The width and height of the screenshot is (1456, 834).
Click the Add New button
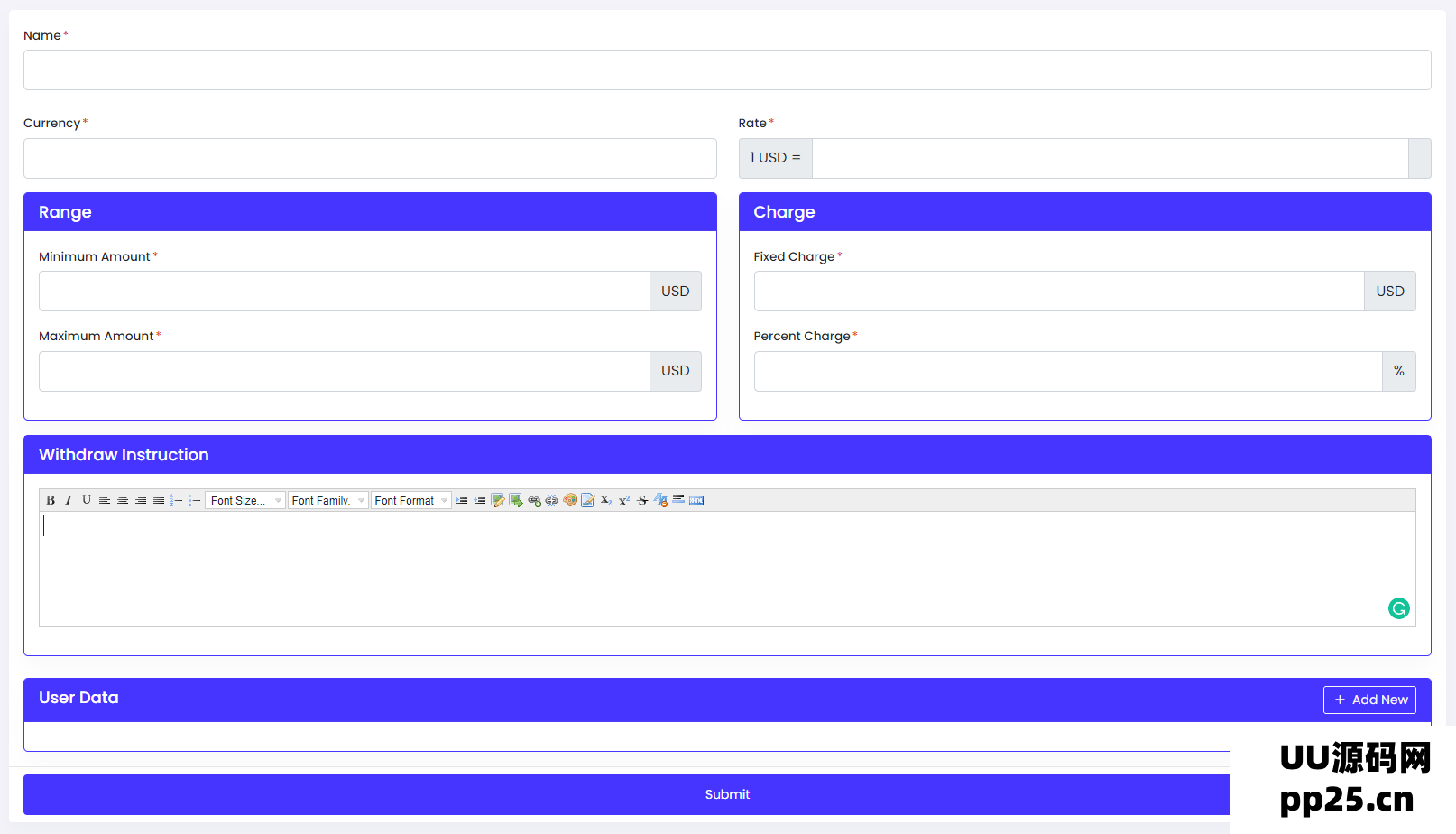click(x=1369, y=700)
